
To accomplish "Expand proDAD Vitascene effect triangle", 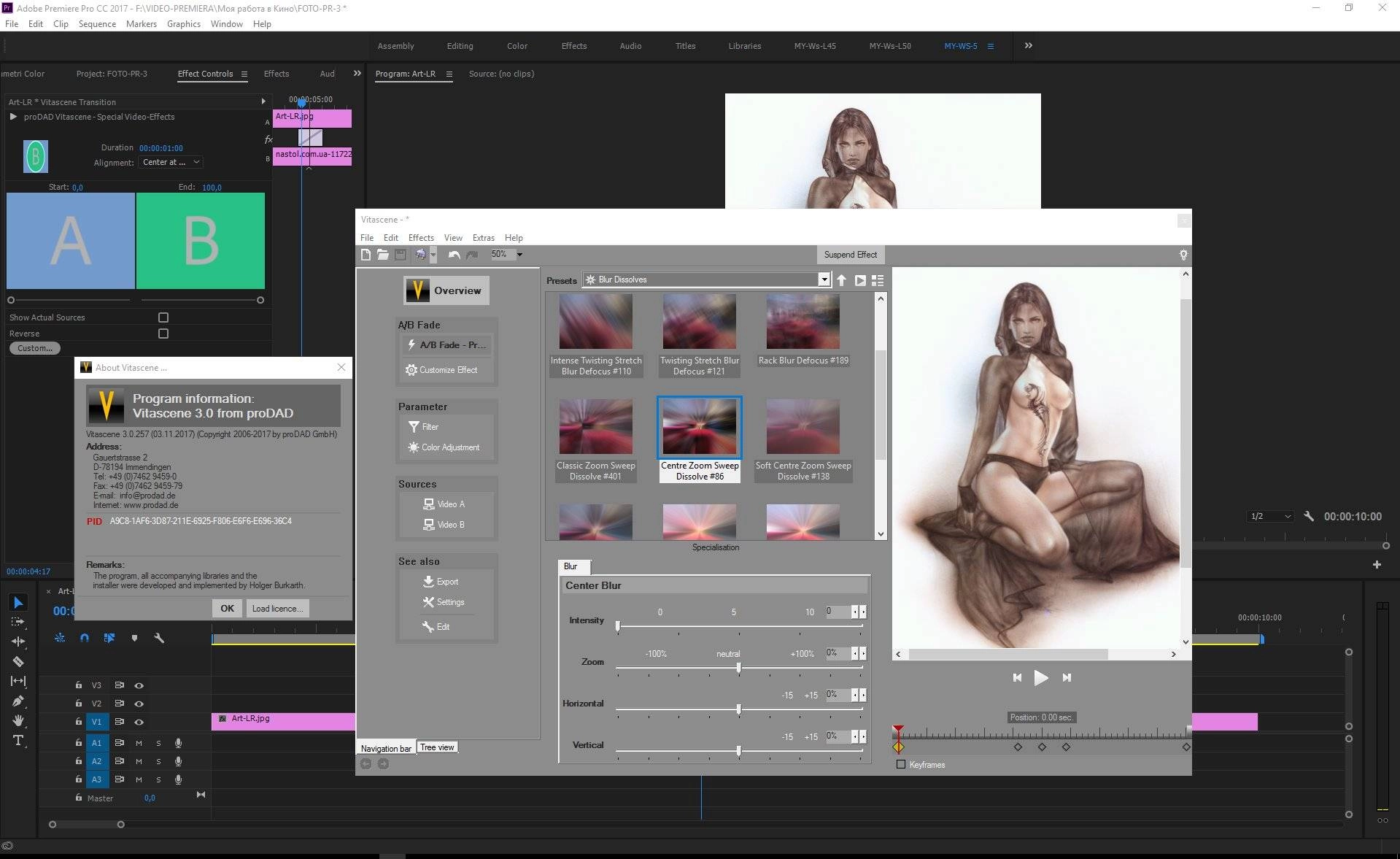I will pyautogui.click(x=13, y=117).
